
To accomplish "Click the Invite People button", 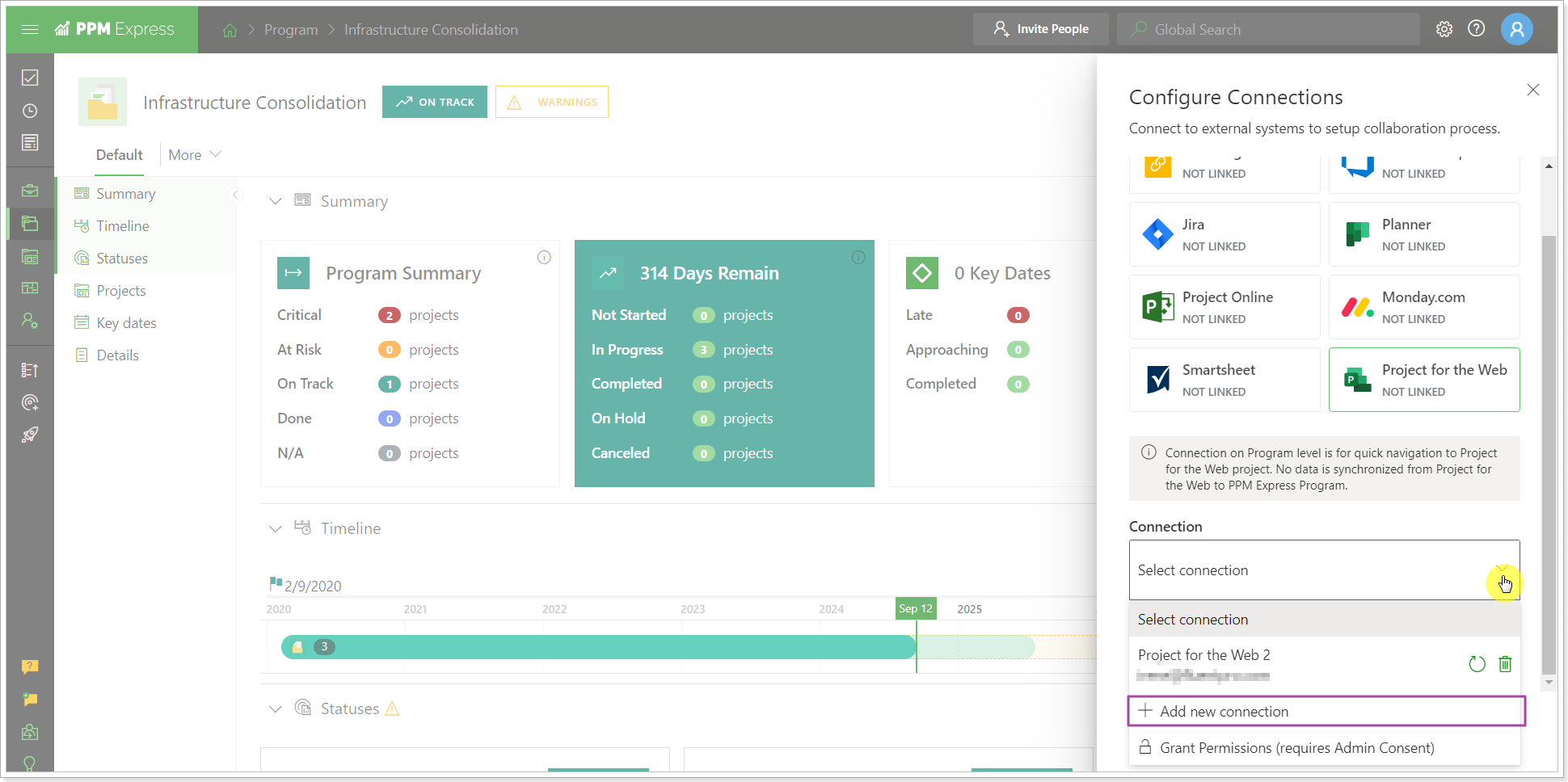I will [x=1041, y=28].
